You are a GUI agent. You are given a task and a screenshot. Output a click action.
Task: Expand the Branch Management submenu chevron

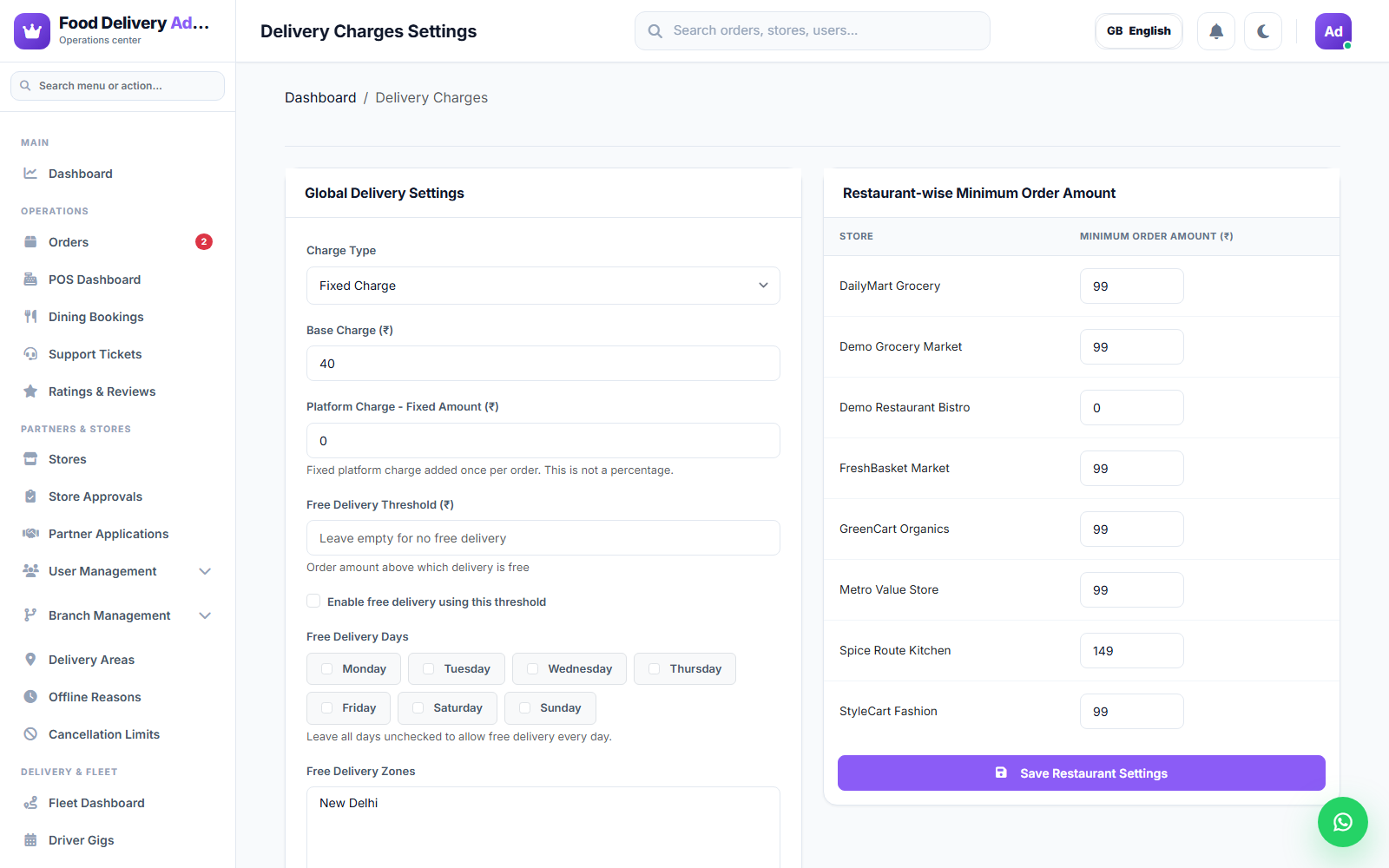point(205,615)
